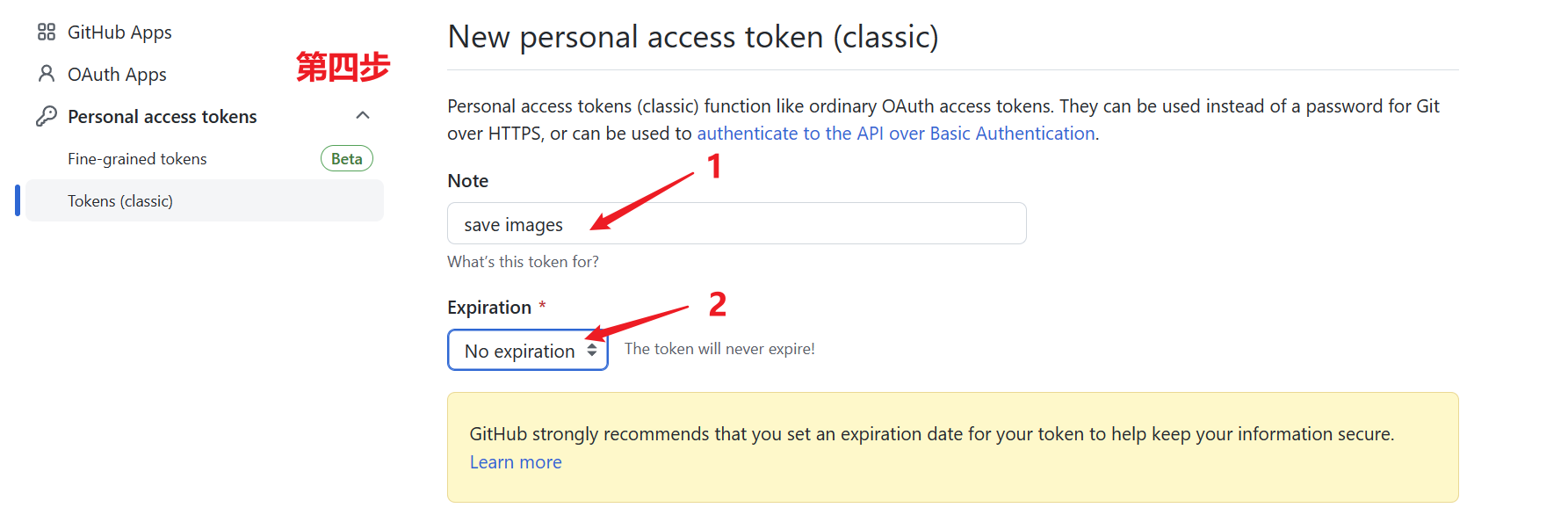Image resolution: width=1568 pixels, height=515 pixels.
Task: Open GitHub Apps settings page
Action: pyautogui.click(x=119, y=33)
